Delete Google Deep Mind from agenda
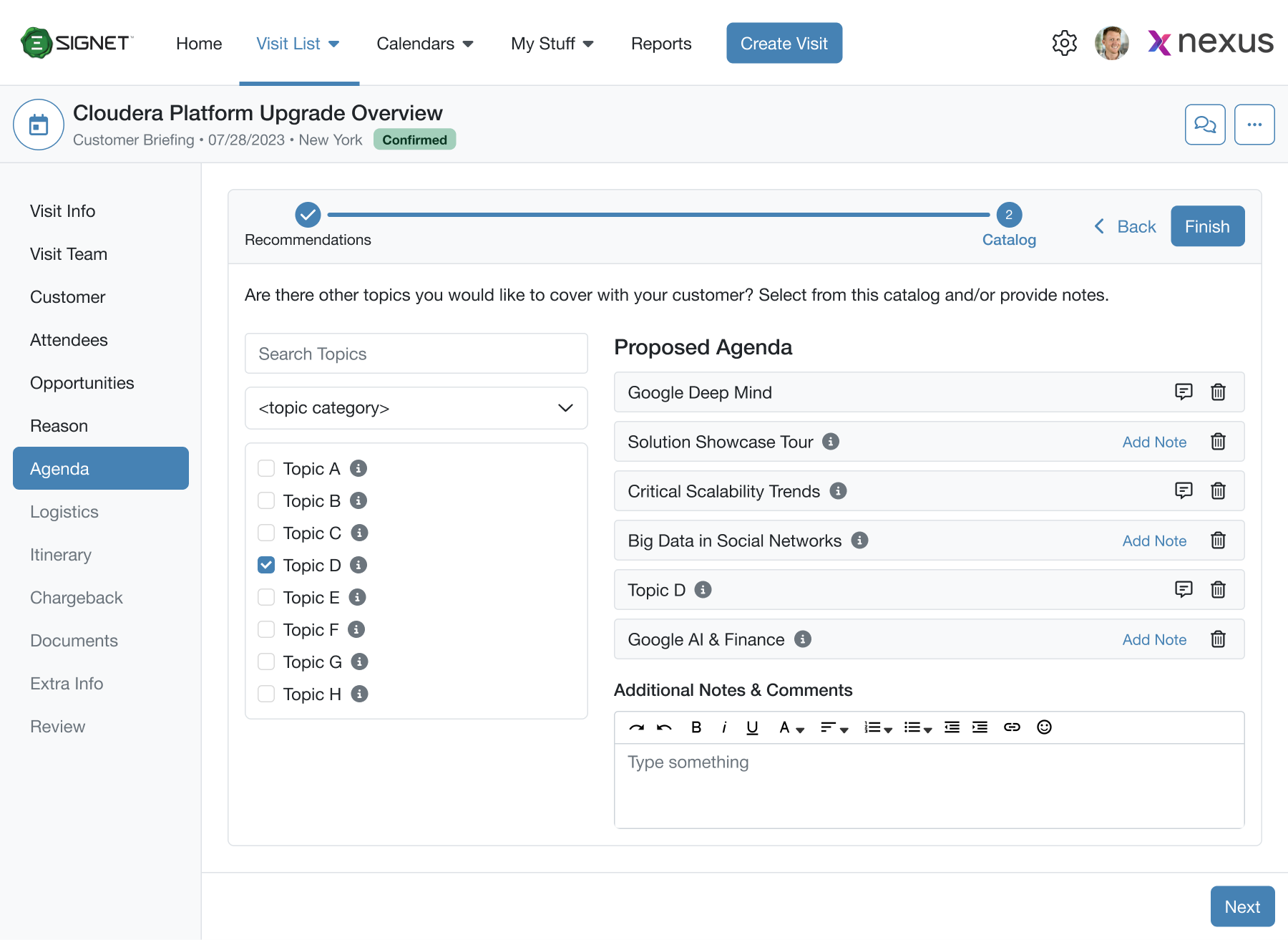Screen dimensions: 1288x940 (1218, 392)
